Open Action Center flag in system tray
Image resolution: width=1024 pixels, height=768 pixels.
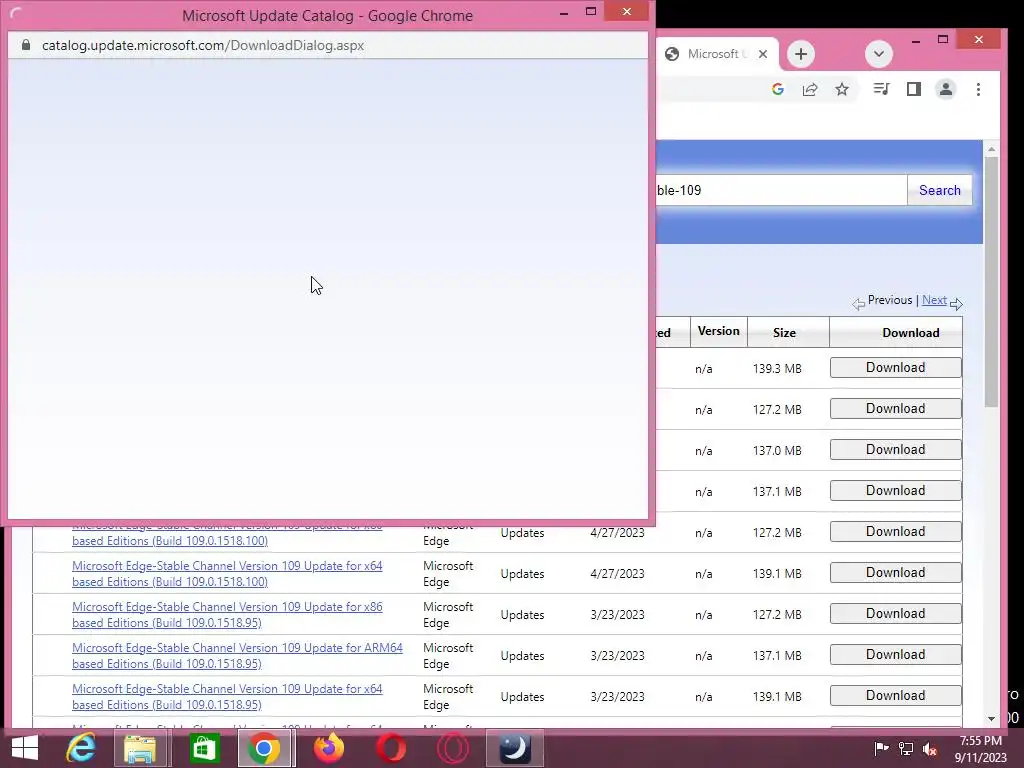(881, 748)
